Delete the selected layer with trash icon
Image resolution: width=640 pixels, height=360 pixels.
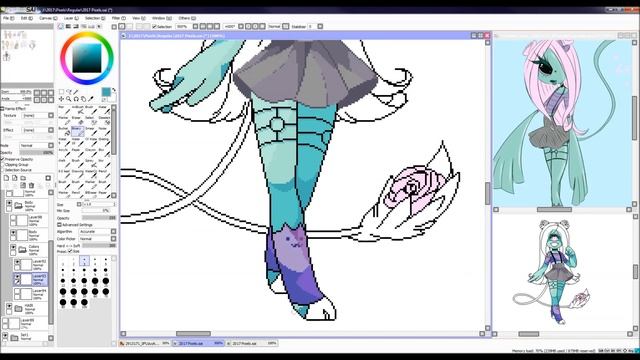click(x=31, y=185)
